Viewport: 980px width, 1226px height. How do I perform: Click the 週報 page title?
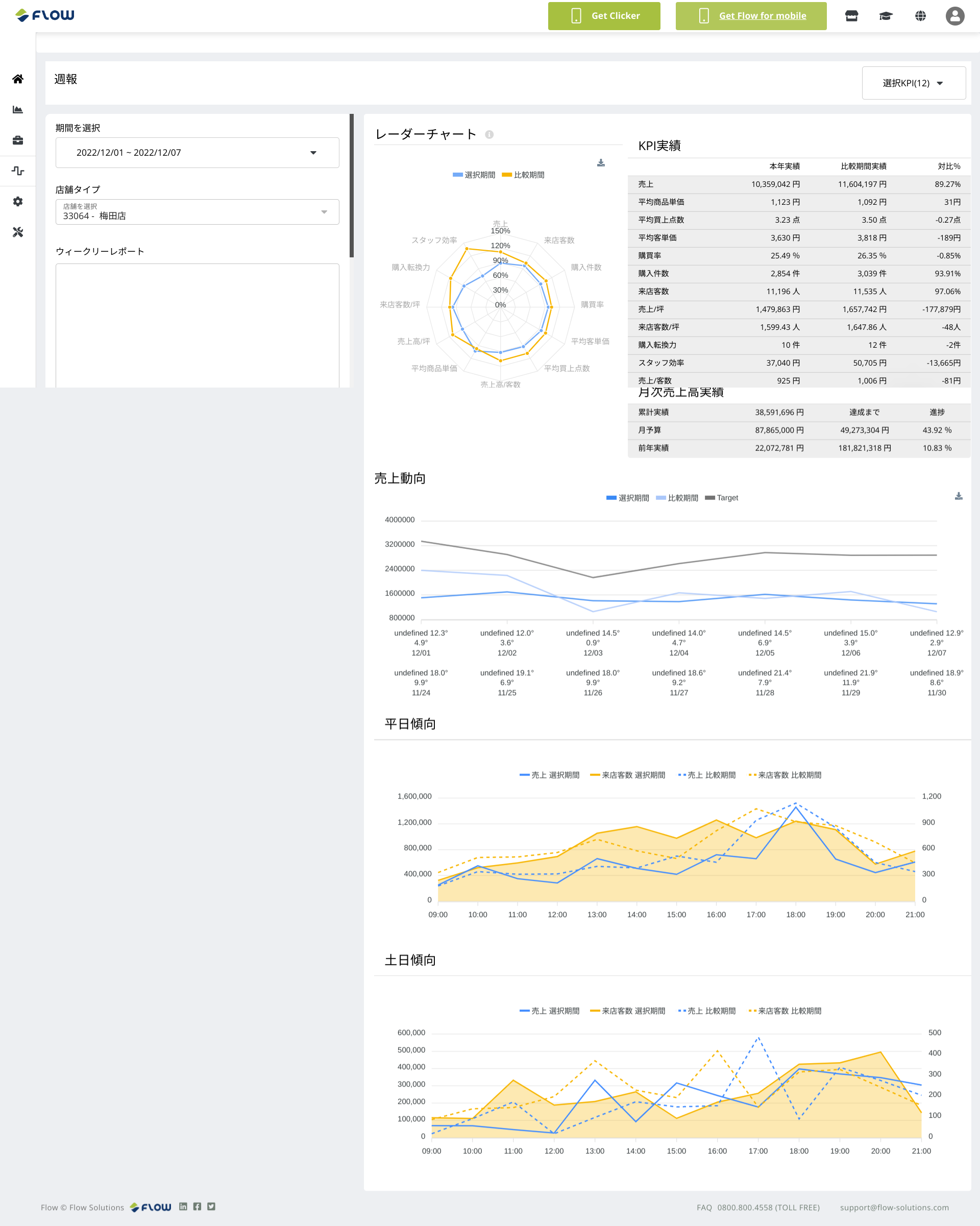[x=65, y=79]
